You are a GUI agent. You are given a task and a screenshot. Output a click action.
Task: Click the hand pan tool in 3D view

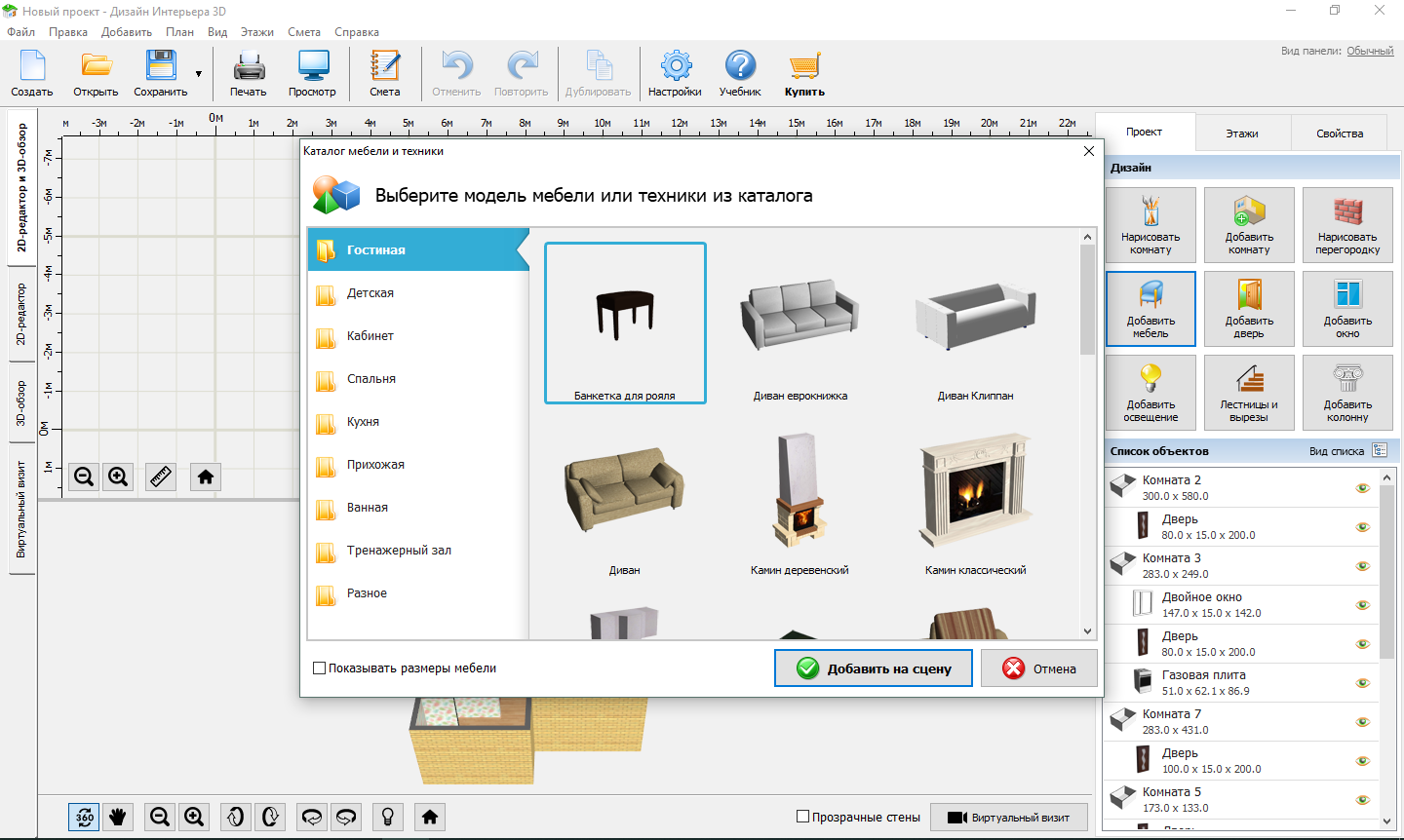coord(118,817)
